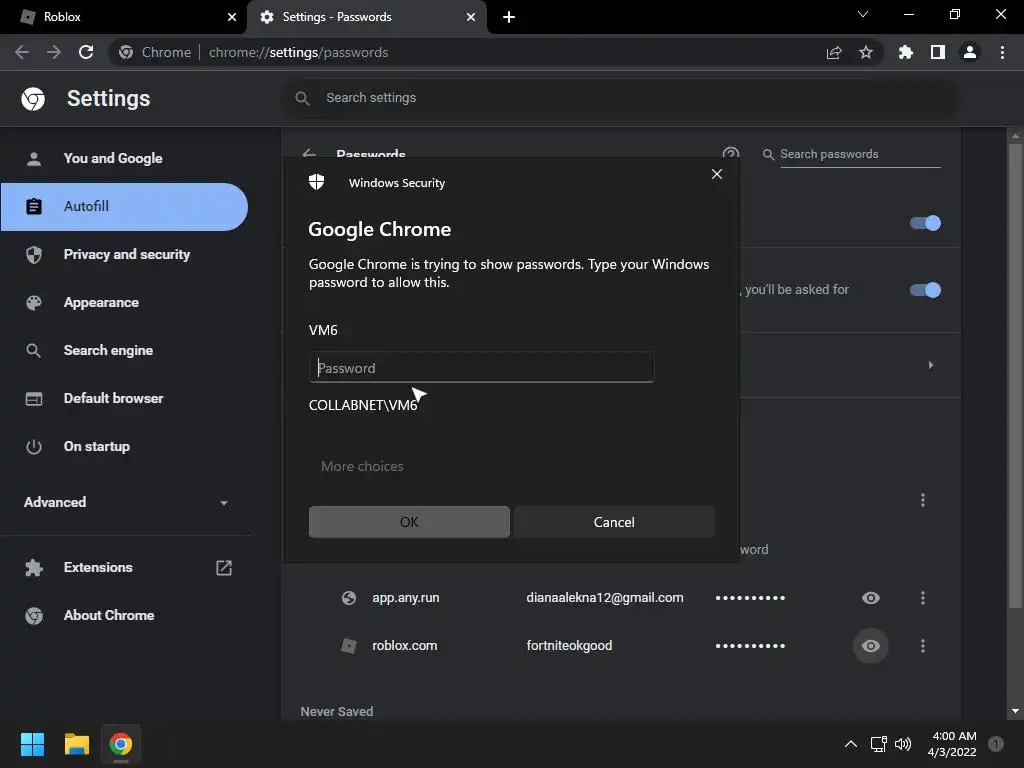Share this page using the address bar icon

(834, 53)
